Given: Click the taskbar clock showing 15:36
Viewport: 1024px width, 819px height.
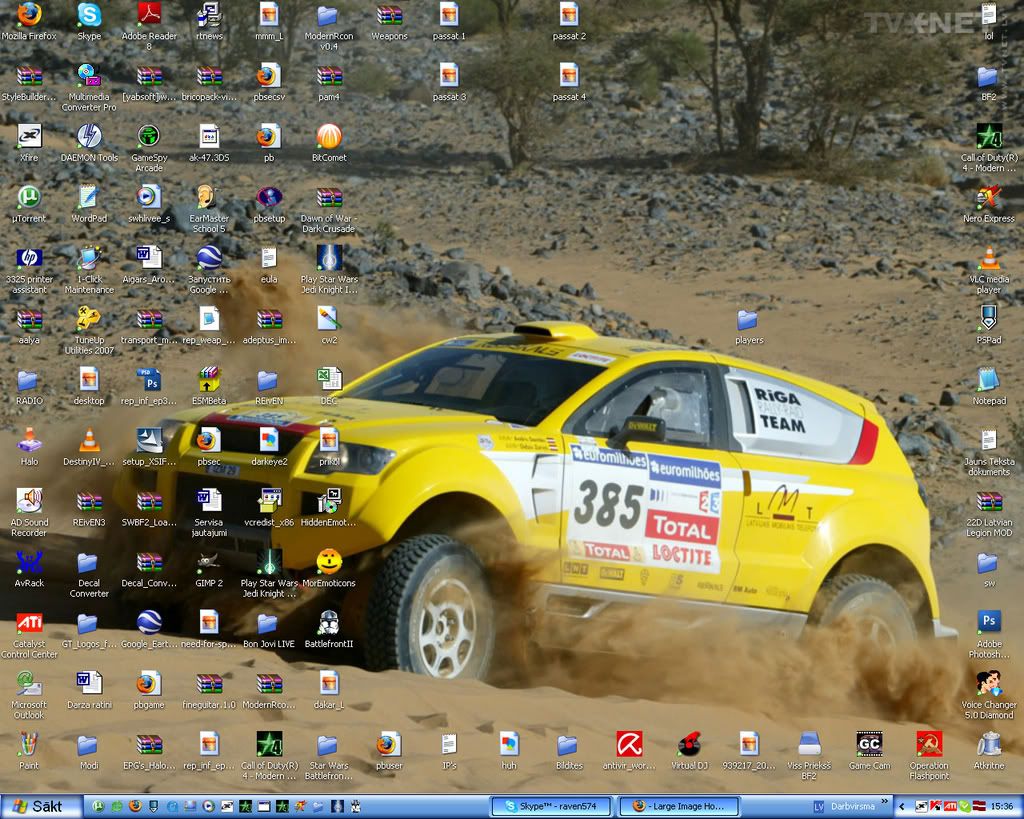Looking at the screenshot, I should (1002, 807).
